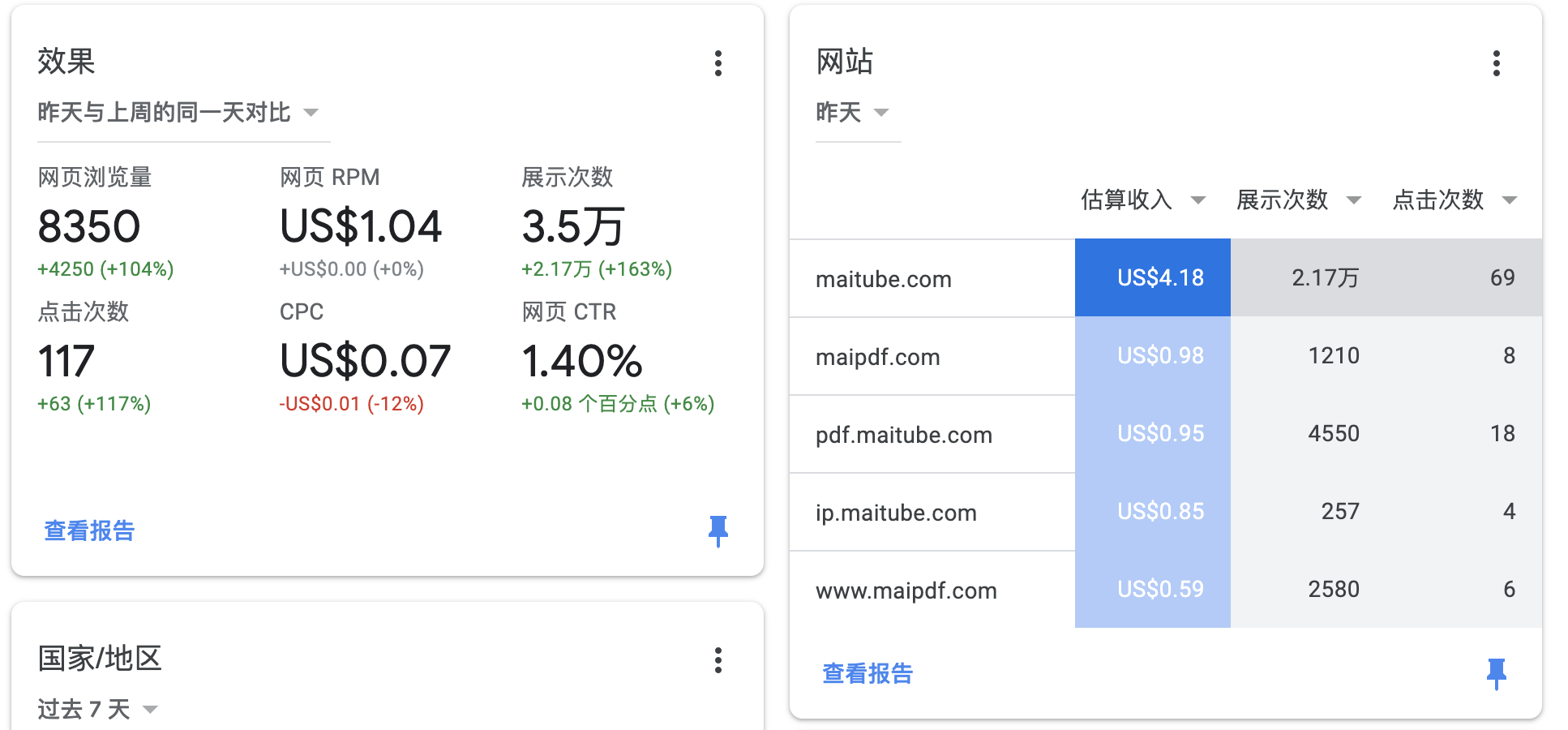Click 查看报告 link in 网站 card
Viewport: 1568px width, 730px height.
[868, 673]
